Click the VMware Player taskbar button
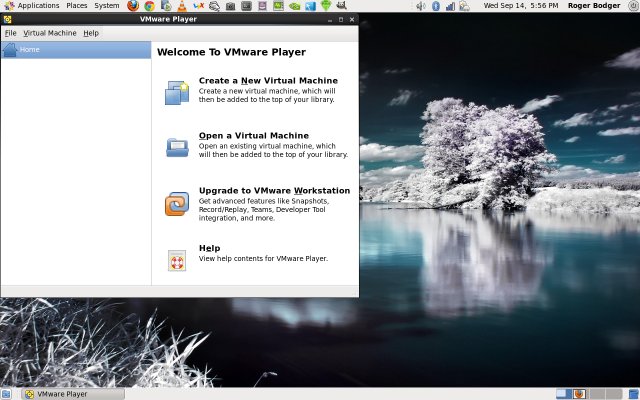 (x=73, y=394)
